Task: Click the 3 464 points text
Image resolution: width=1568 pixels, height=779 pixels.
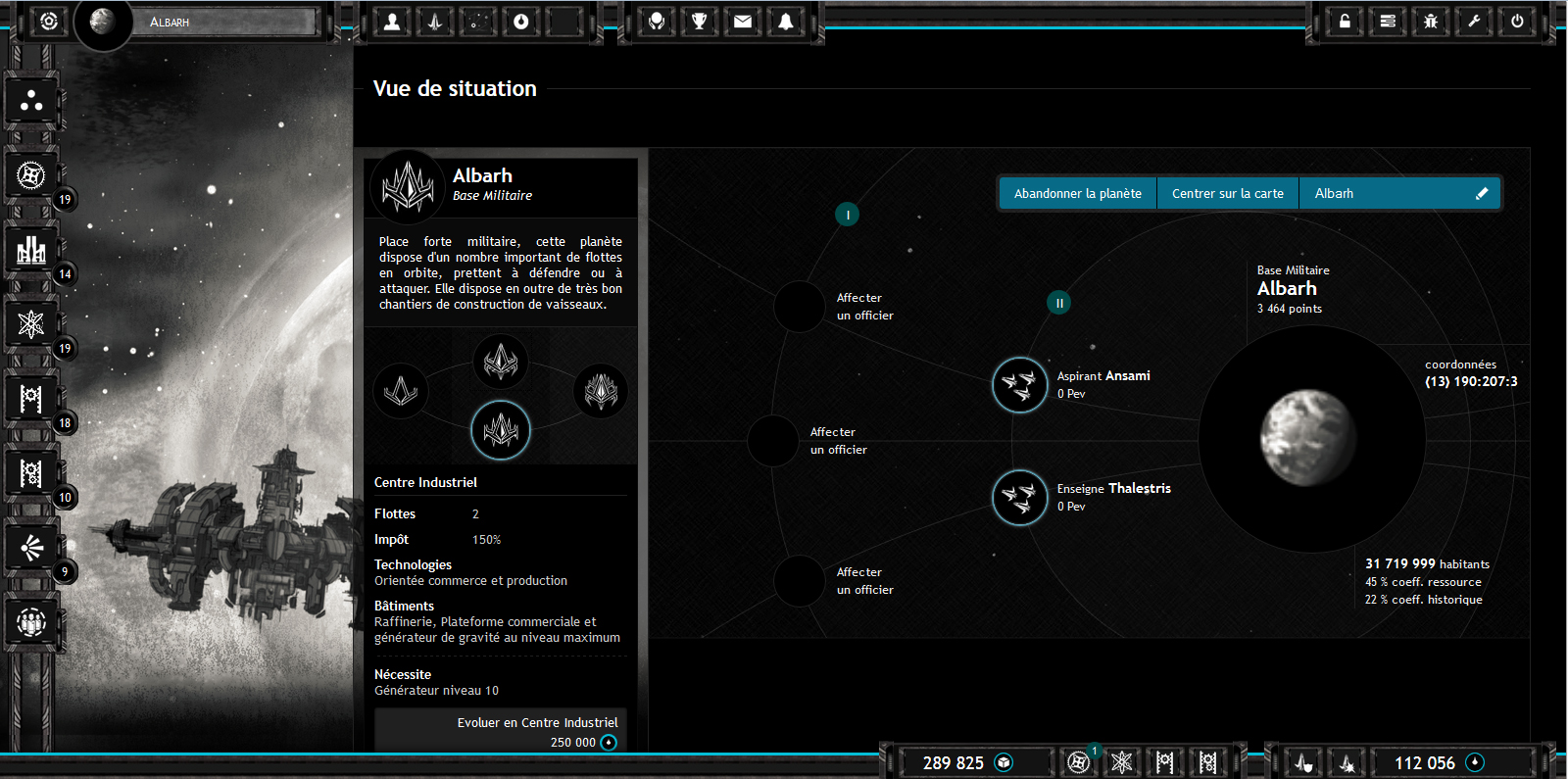Action: 1290,309
